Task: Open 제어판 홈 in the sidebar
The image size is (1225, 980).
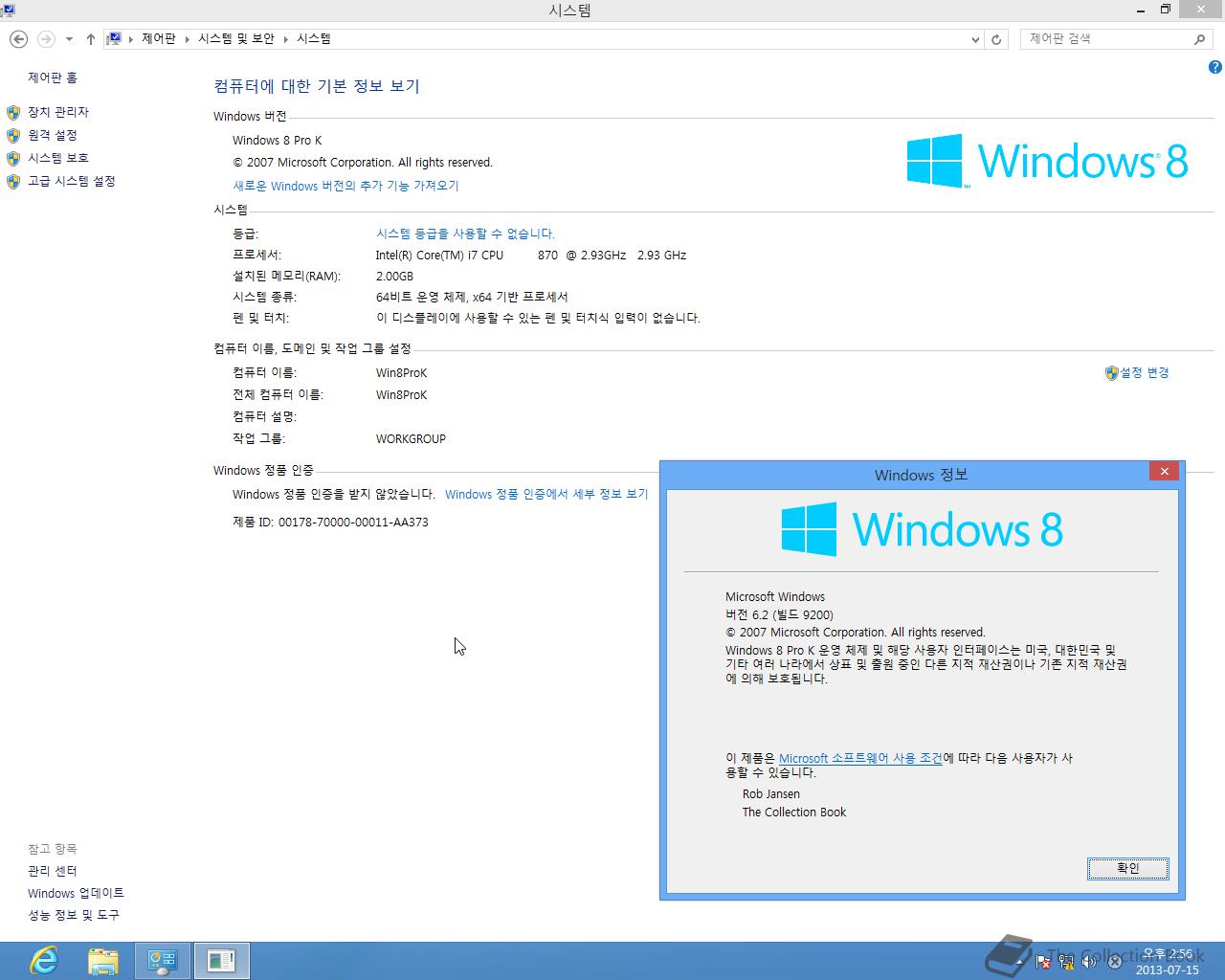Action: coord(53,78)
